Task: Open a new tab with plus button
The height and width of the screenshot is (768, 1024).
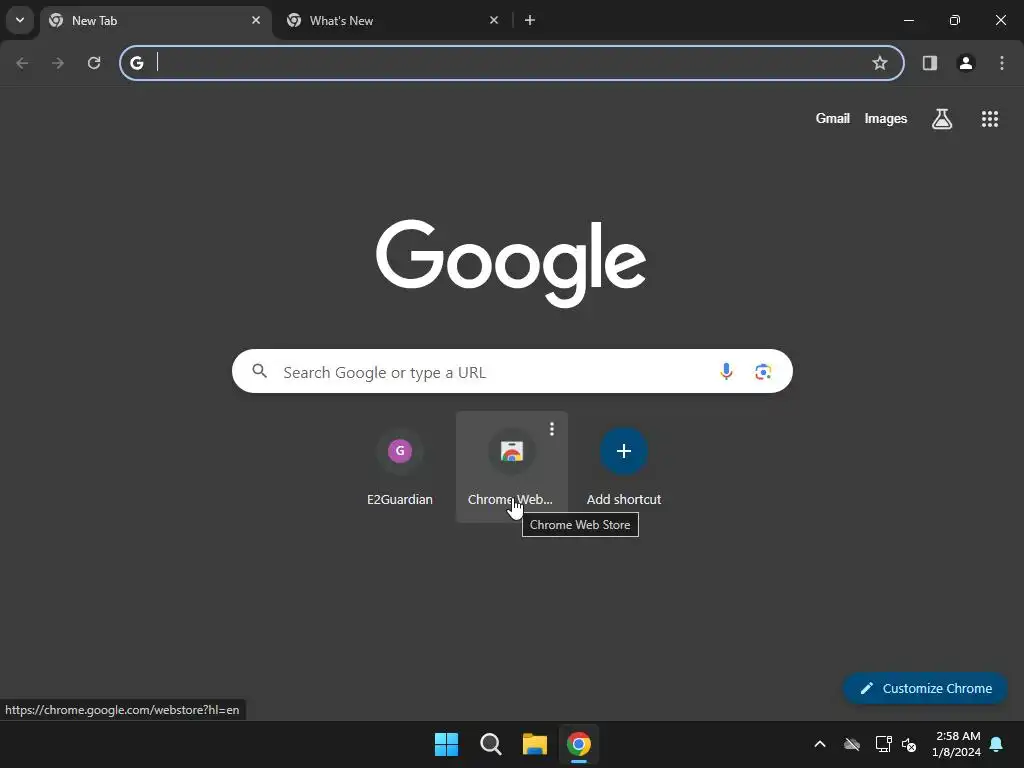Action: (530, 20)
